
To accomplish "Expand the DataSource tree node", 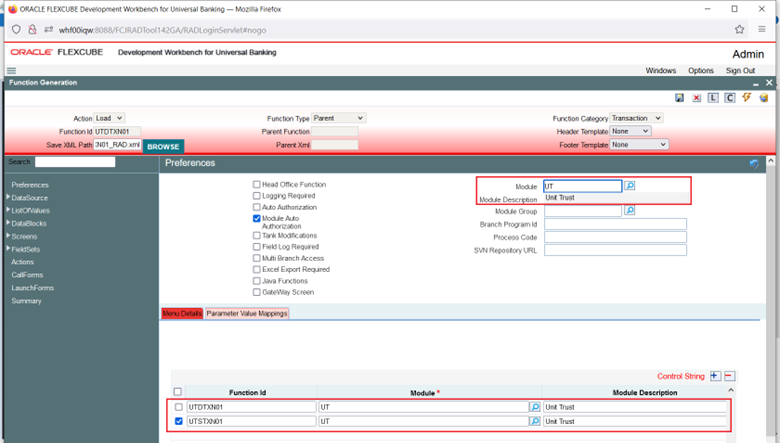I will [8, 197].
